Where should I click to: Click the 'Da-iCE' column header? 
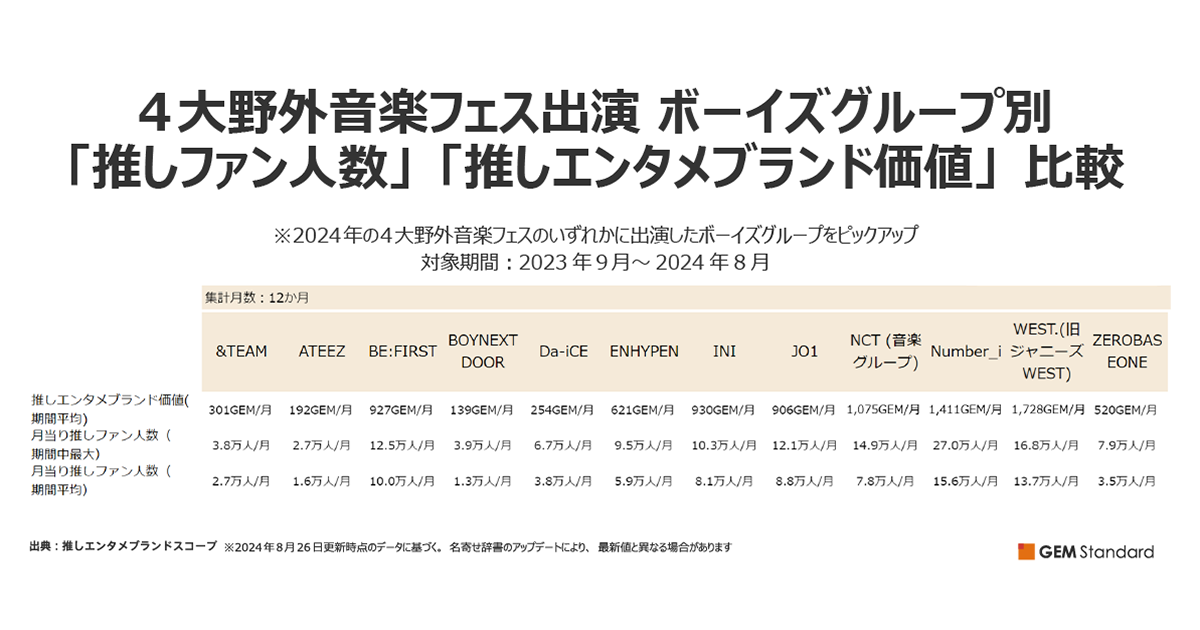564,351
